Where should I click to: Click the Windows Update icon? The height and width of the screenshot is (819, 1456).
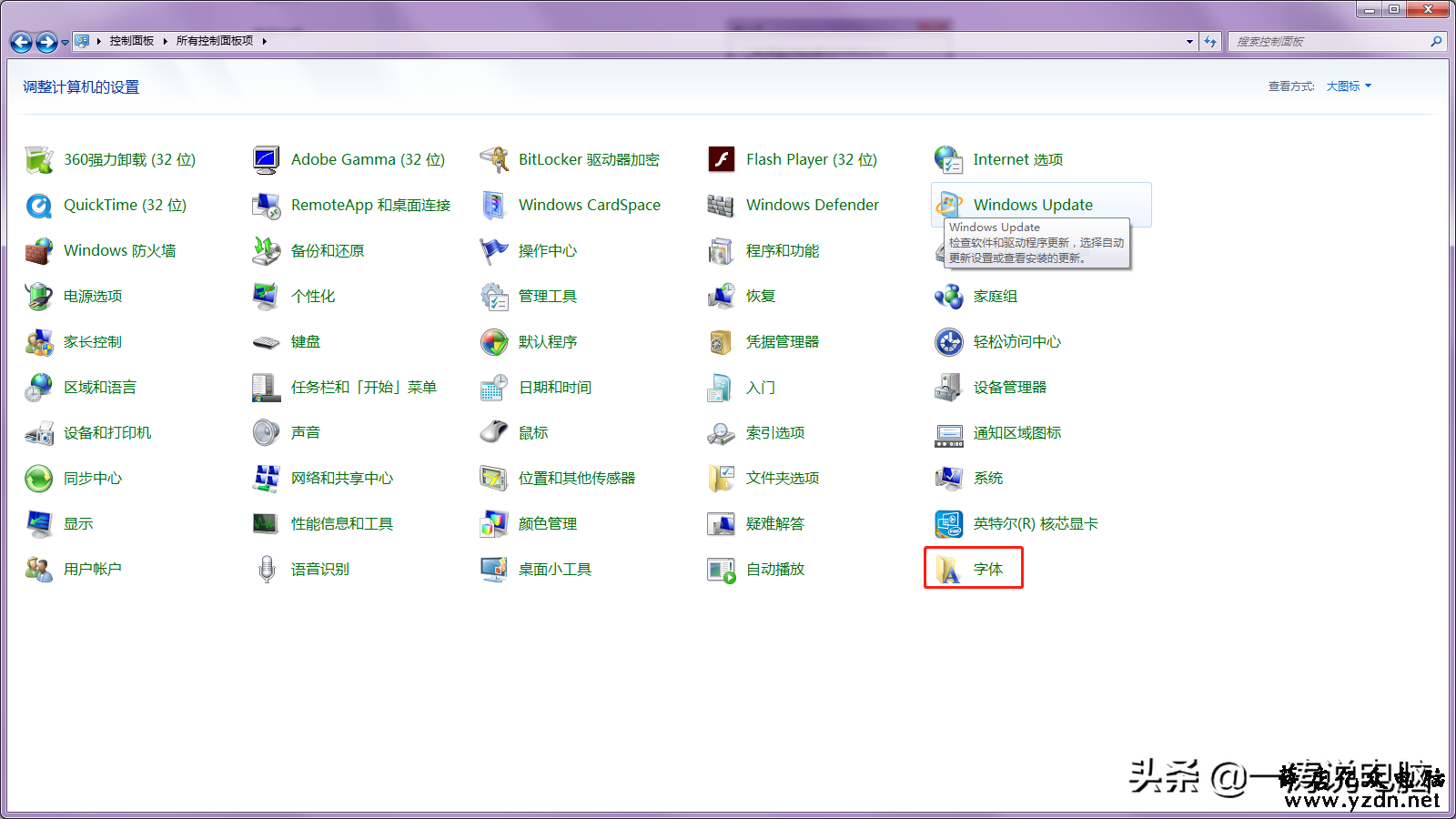coord(949,205)
